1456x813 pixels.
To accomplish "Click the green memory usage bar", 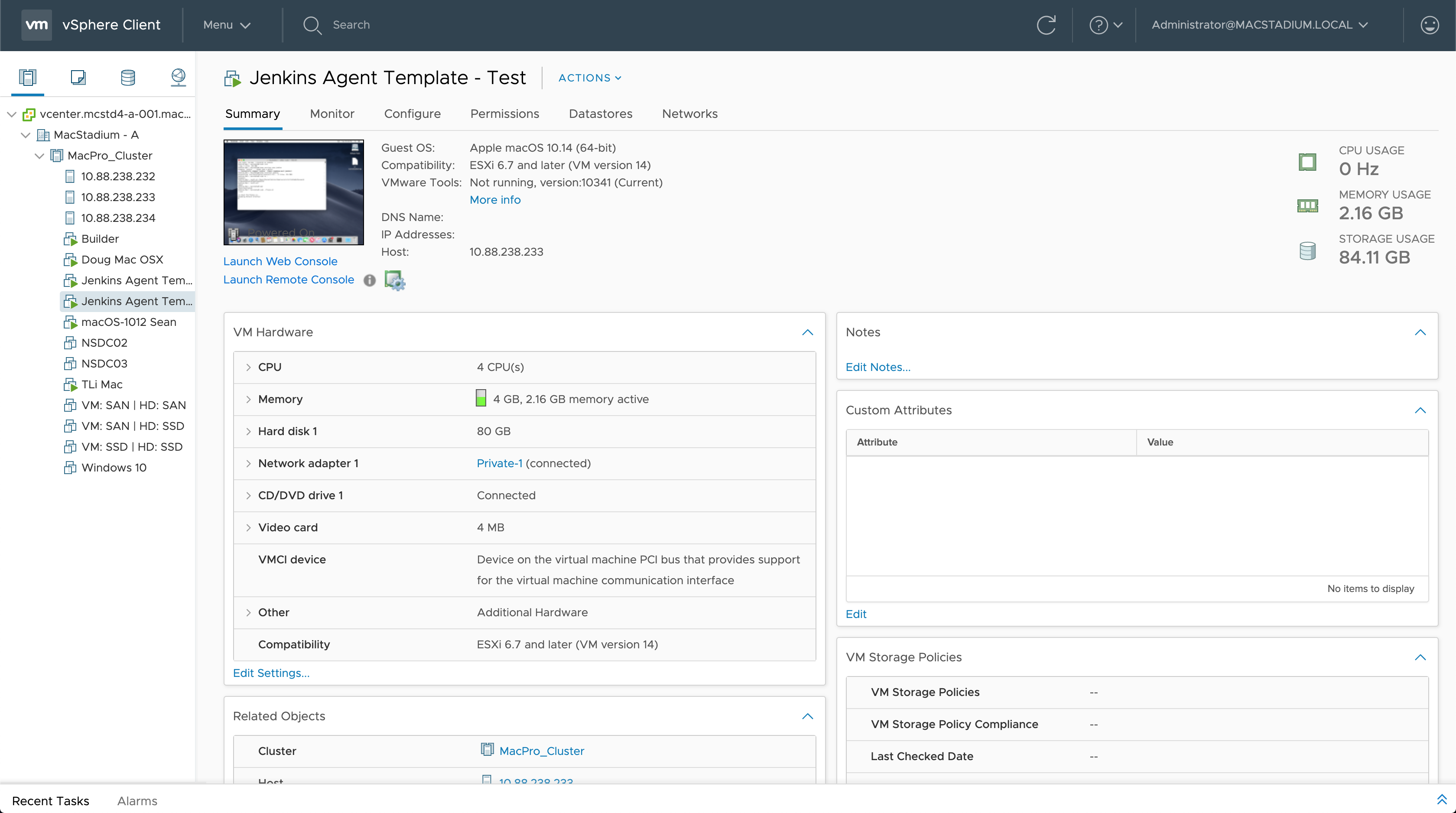I will [481, 398].
